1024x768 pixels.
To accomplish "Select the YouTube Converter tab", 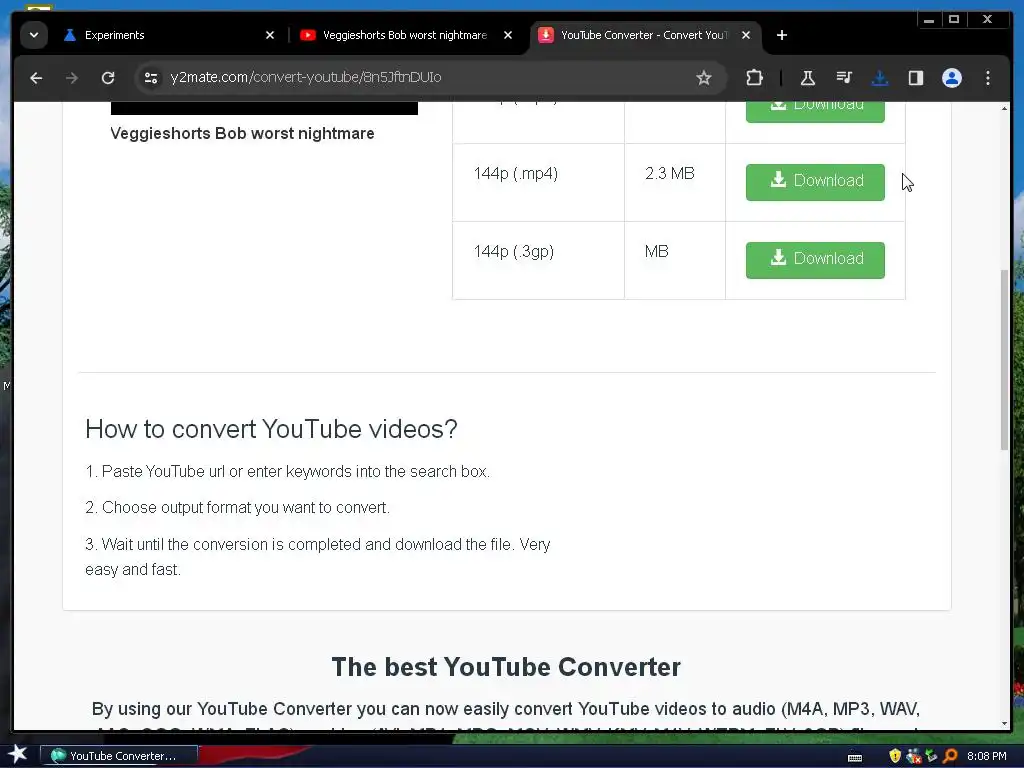I will coord(643,35).
